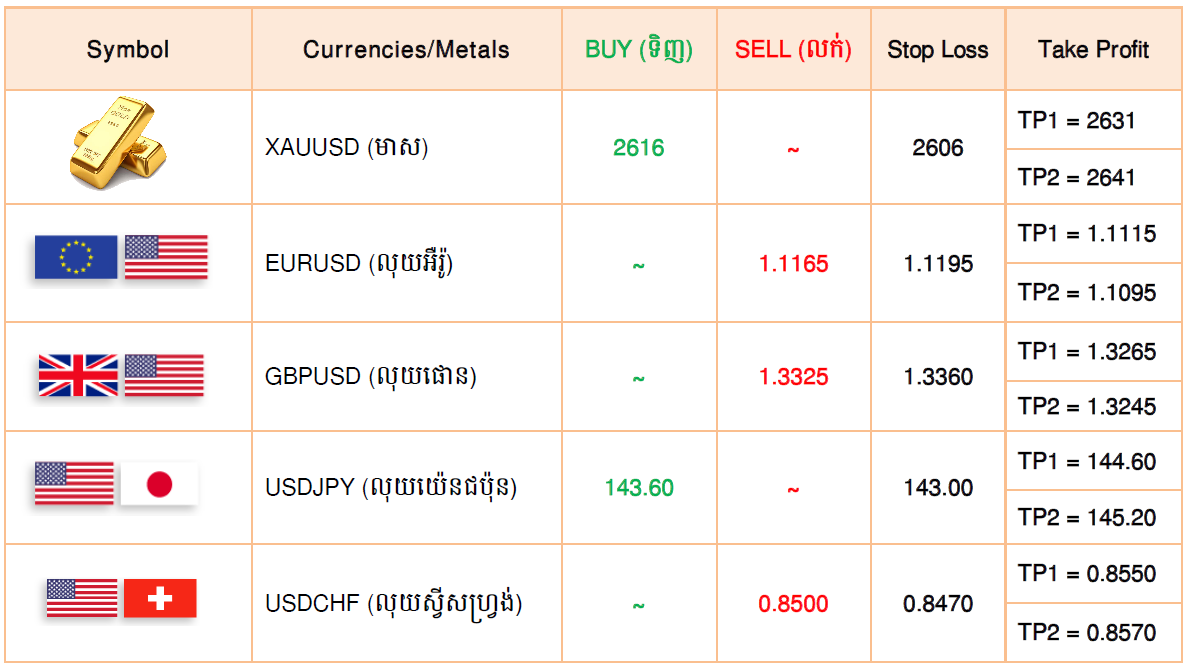Click the US flag in USDCHF row

coord(82,599)
